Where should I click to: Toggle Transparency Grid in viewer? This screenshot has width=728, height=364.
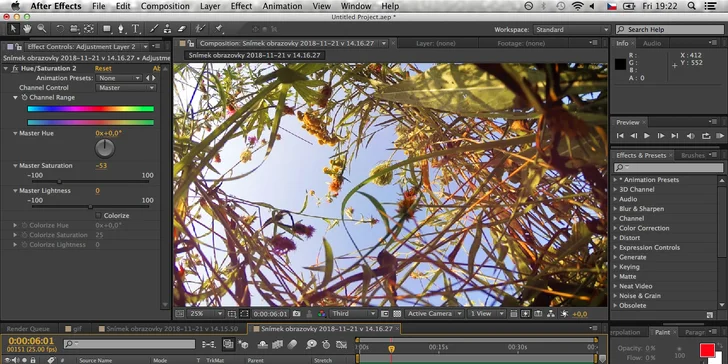click(397, 314)
